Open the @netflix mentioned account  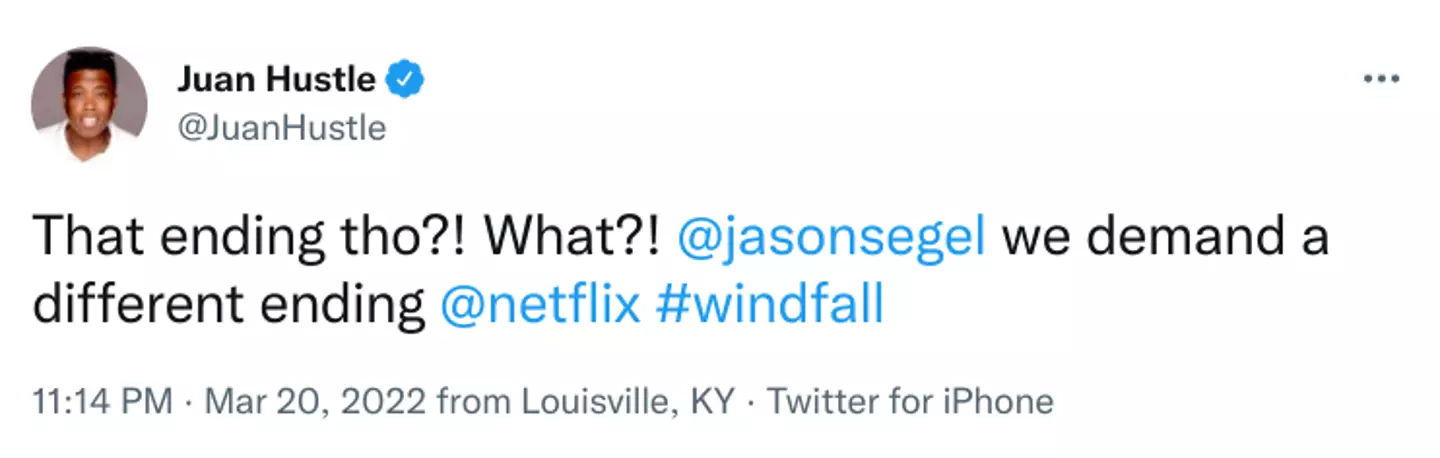pyautogui.click(x=540, y=305)
